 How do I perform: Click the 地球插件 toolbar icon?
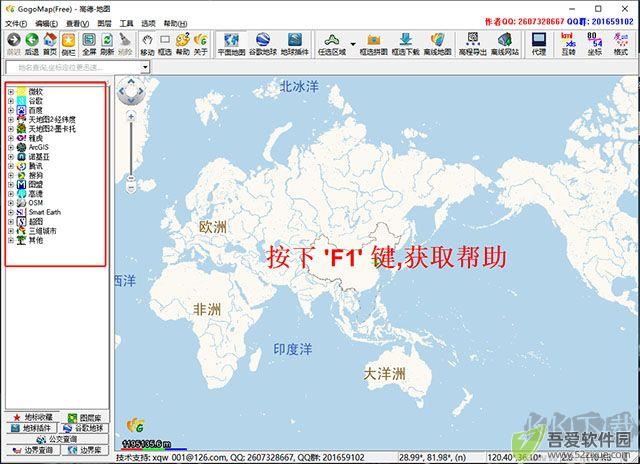(295, 44)
